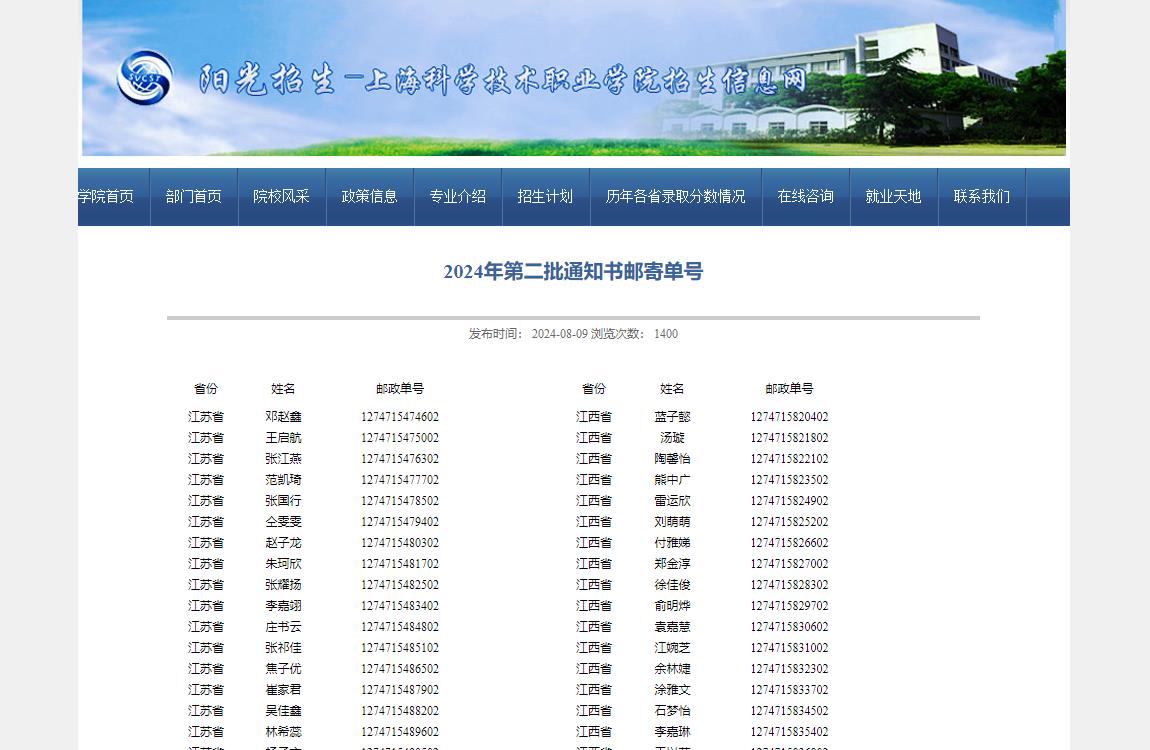
Task: Click the left 邮政单号 column header
Action: pos(400,389)
